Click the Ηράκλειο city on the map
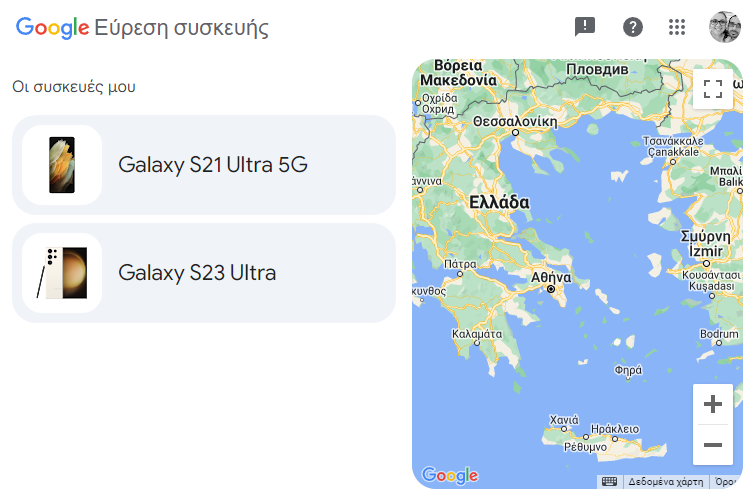Viewport: 750px width, 500px height. tap(615, 429)
